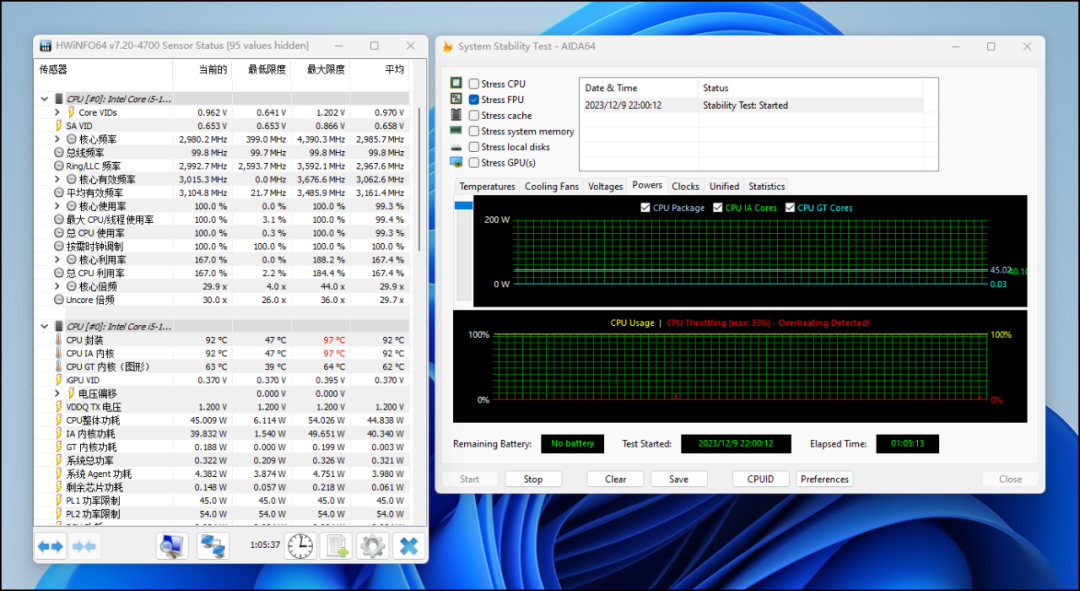Screen dimensions: 1080x591
Task: Switch to the Statistics tab
Action: coord(767,187)
